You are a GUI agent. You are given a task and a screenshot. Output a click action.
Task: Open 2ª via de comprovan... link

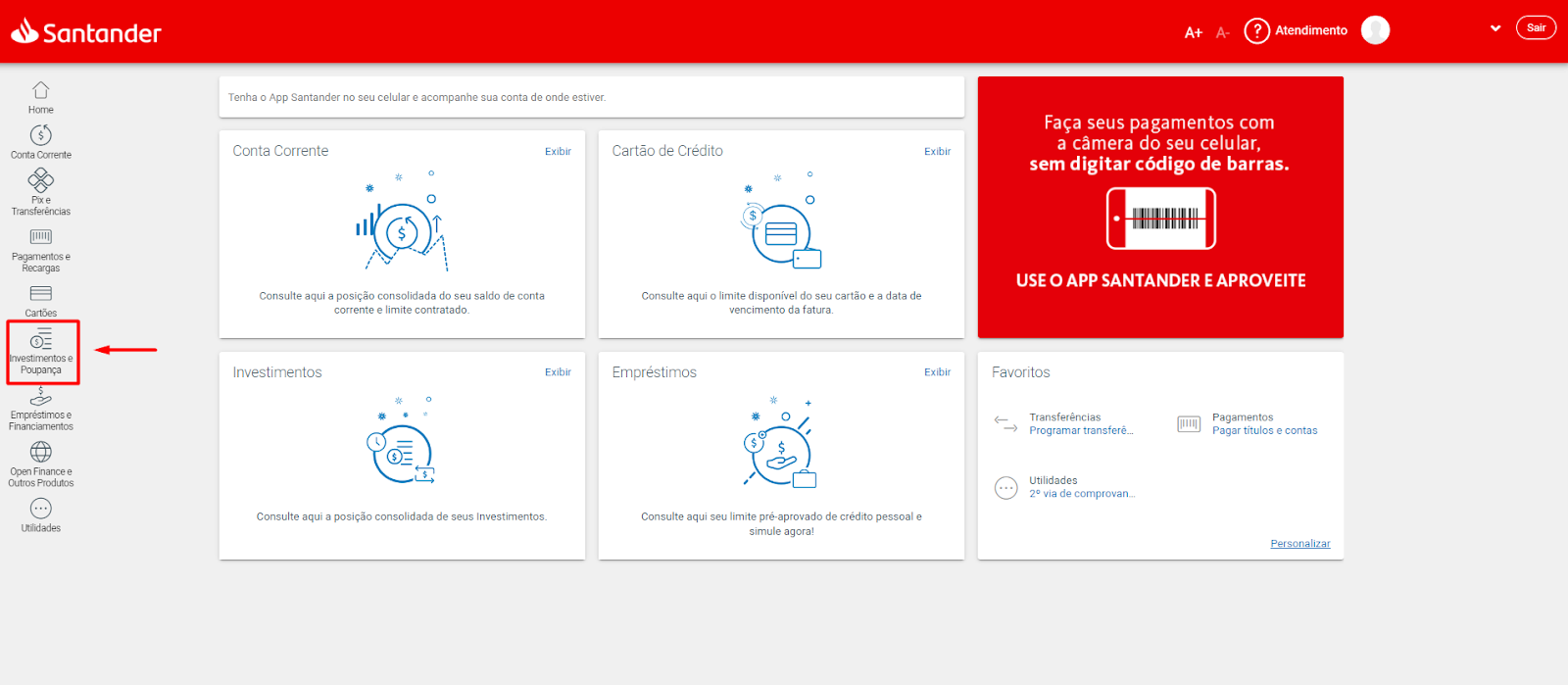1082,494
